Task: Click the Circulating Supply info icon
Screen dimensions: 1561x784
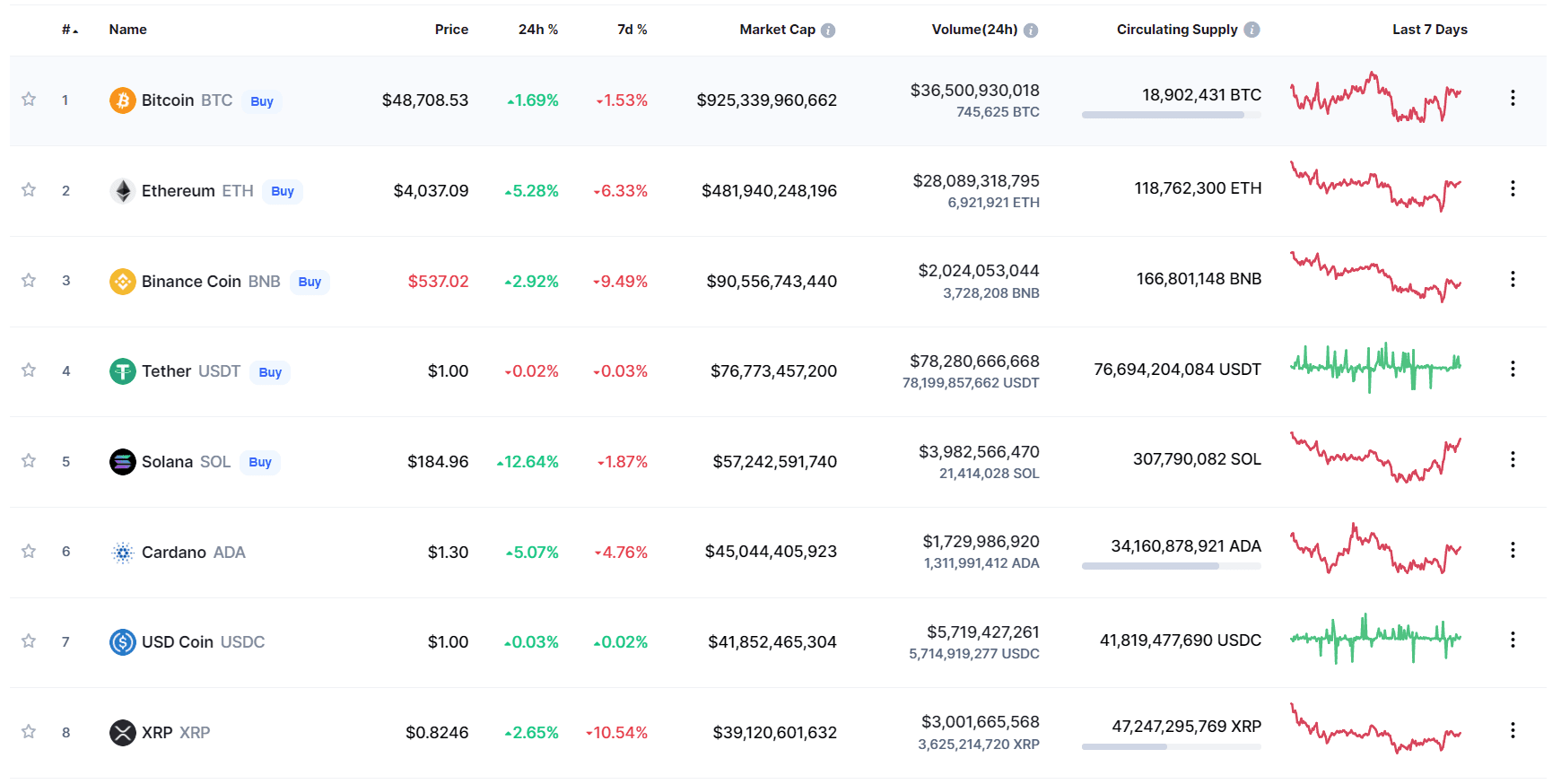Action: 1251,30
